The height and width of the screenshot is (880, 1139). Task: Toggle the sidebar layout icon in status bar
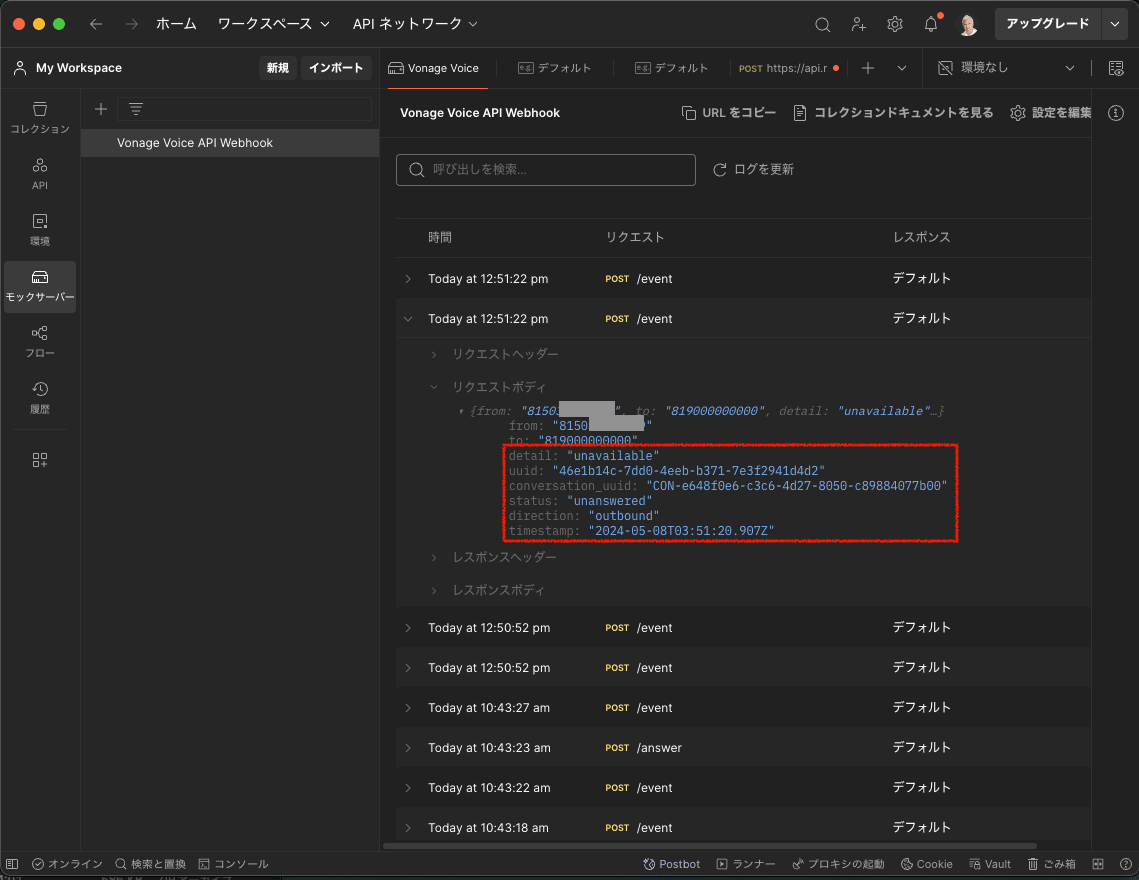click(x=12, y=864)
